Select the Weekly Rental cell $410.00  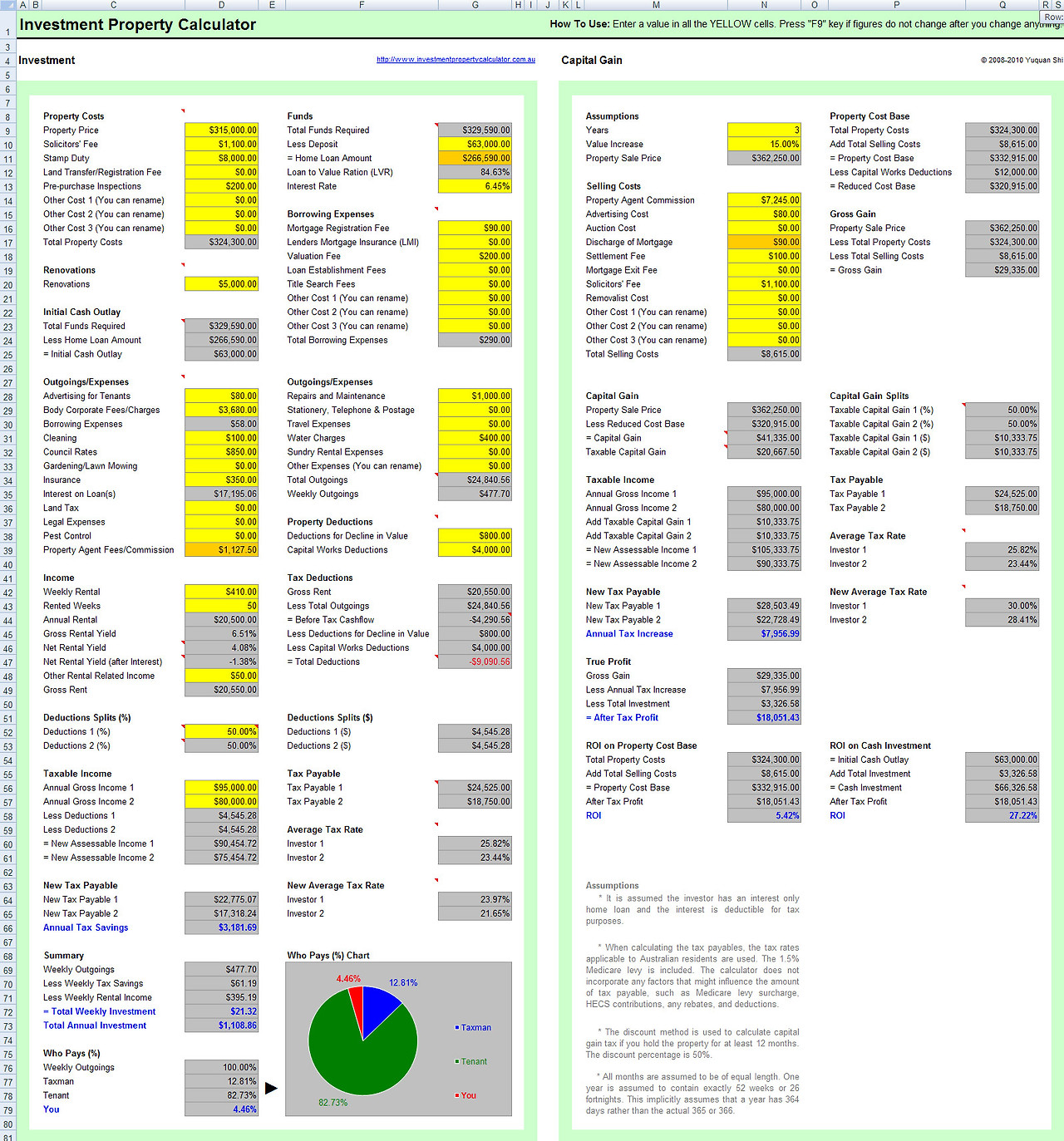221,592
